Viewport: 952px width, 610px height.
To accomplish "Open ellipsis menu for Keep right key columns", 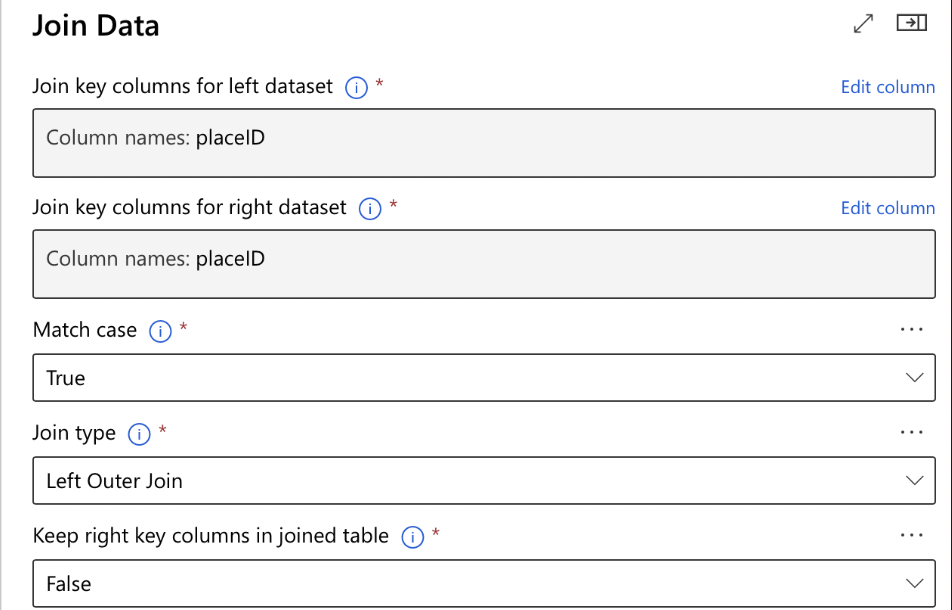I will tap(911, 536).
